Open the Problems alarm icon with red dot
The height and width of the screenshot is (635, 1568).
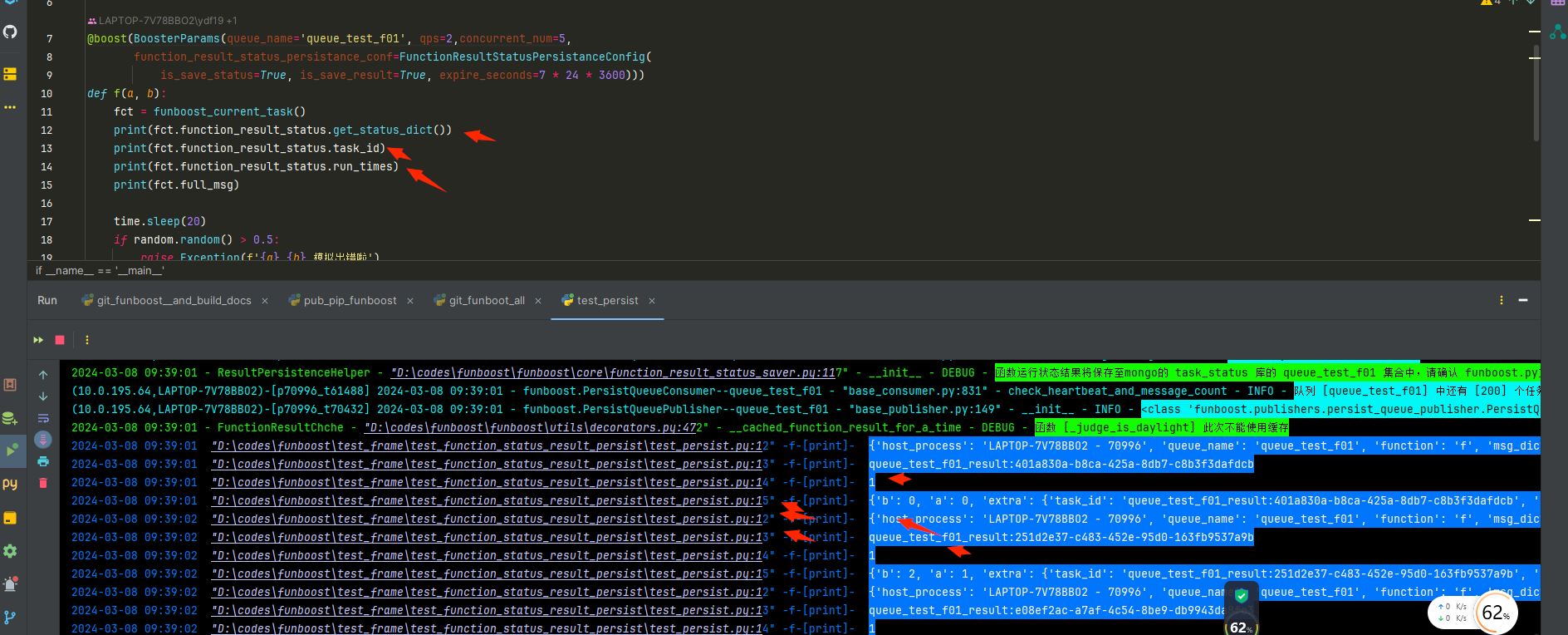tap(10, 583)
